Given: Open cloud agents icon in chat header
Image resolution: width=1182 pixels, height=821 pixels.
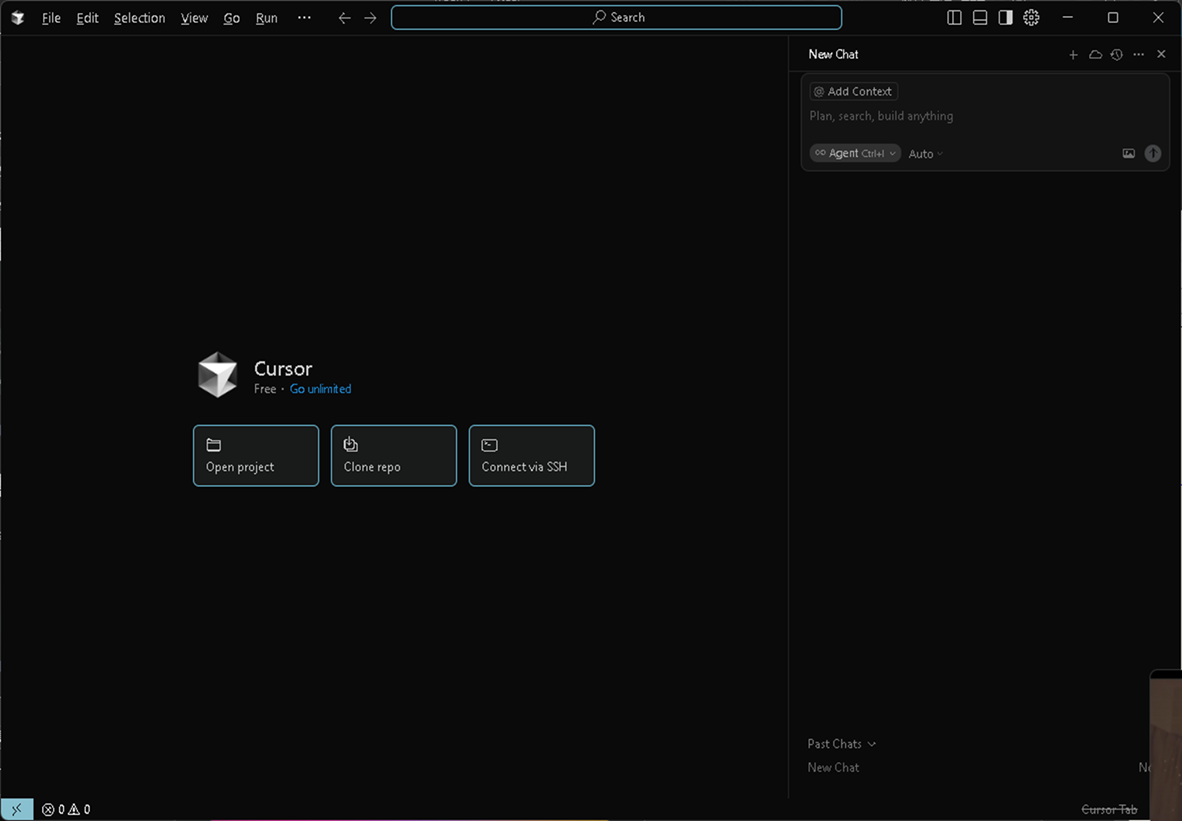Looking at the screenshot, I should point(1095,54).
